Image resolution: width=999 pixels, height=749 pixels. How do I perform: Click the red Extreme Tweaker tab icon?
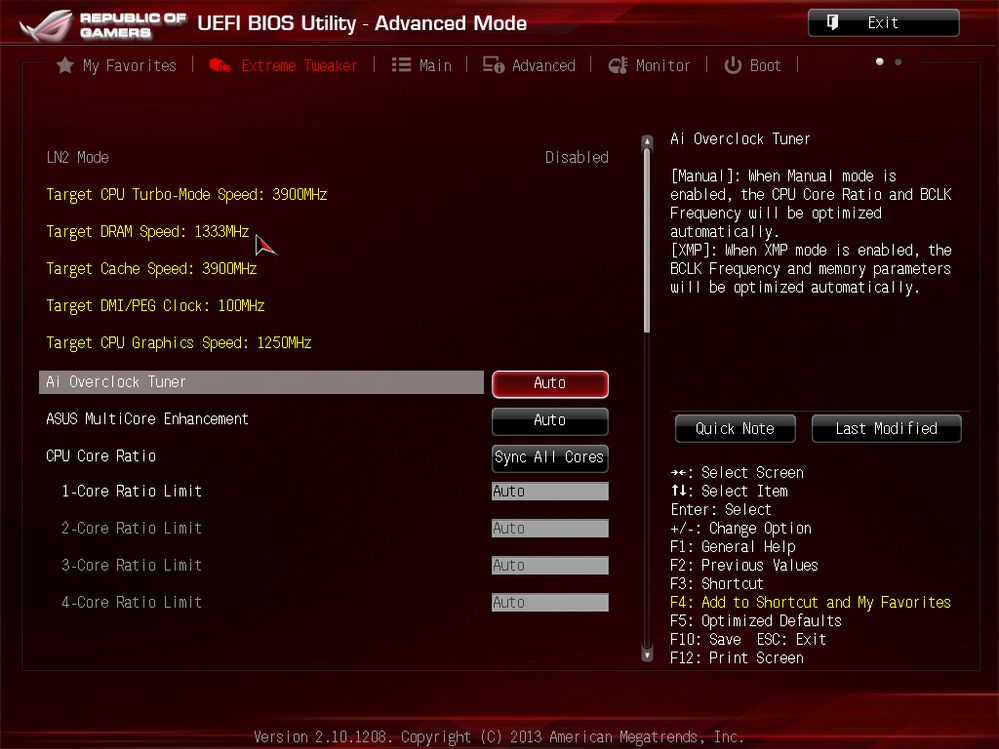point(220,65)
